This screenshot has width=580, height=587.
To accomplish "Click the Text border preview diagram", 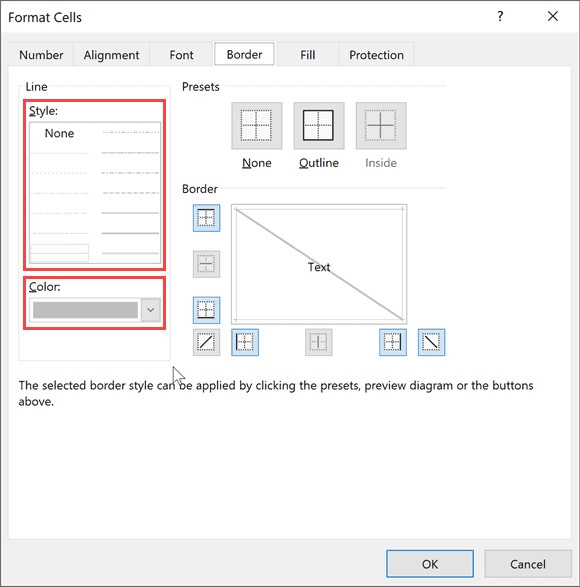I will (319, 264).
